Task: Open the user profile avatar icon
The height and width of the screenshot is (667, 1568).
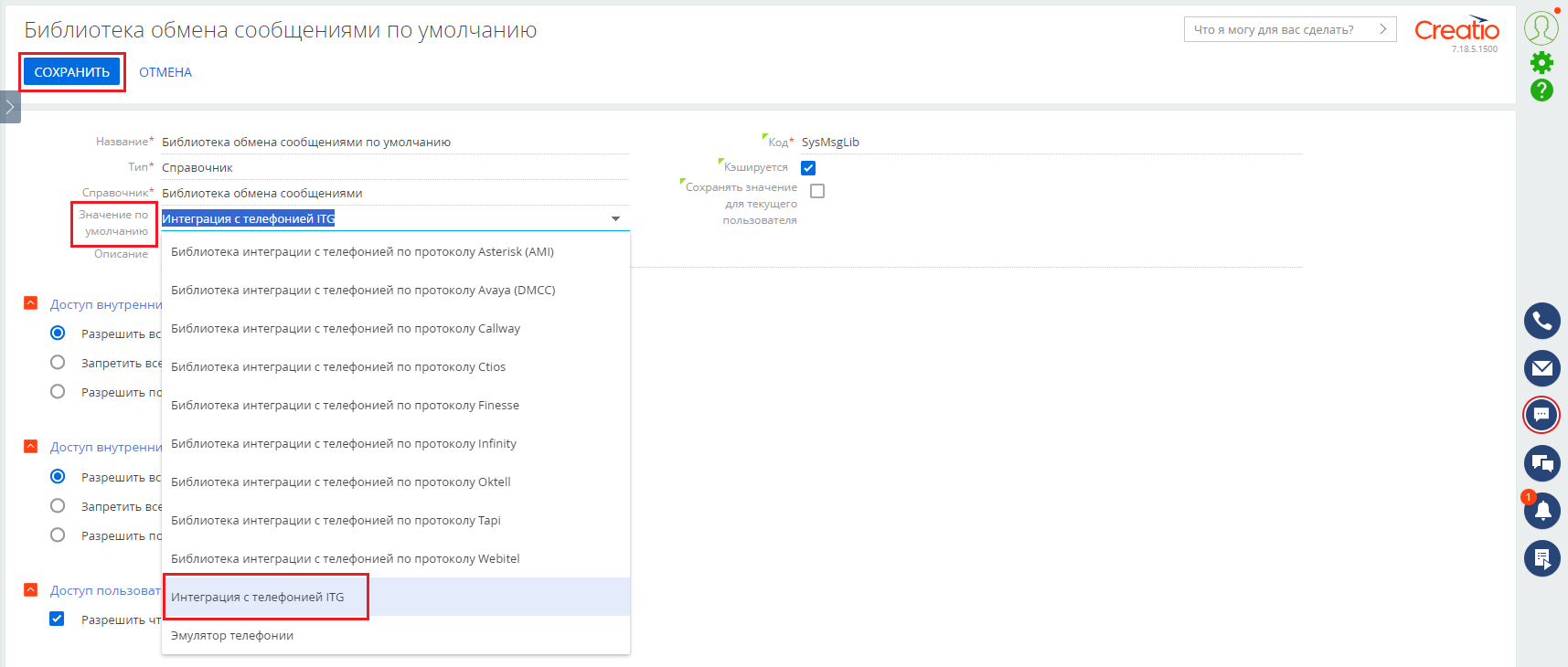Action: (1541, 28)
